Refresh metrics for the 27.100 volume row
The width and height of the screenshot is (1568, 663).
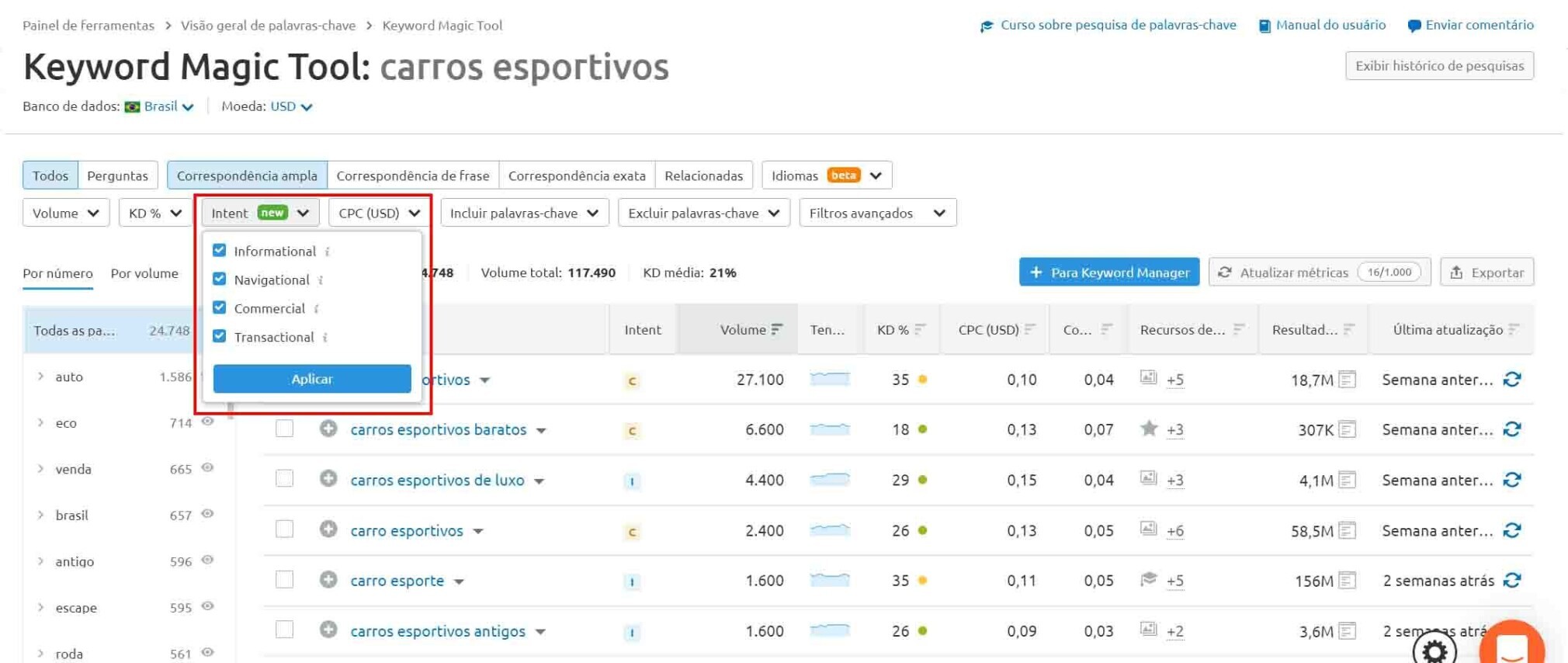coord(1511,380)
